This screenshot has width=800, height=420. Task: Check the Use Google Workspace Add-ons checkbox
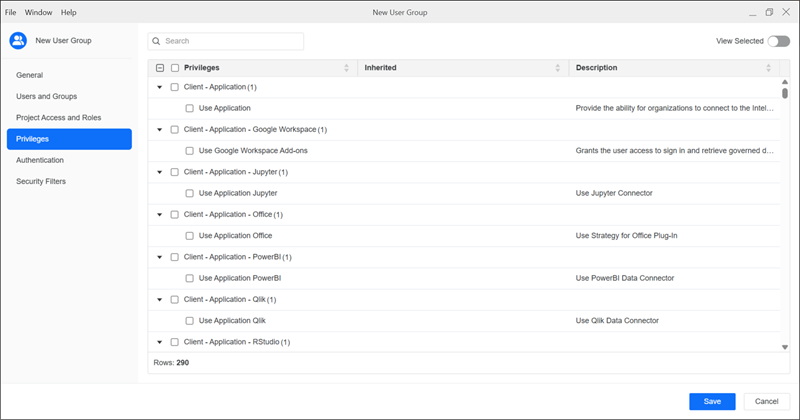189,151
